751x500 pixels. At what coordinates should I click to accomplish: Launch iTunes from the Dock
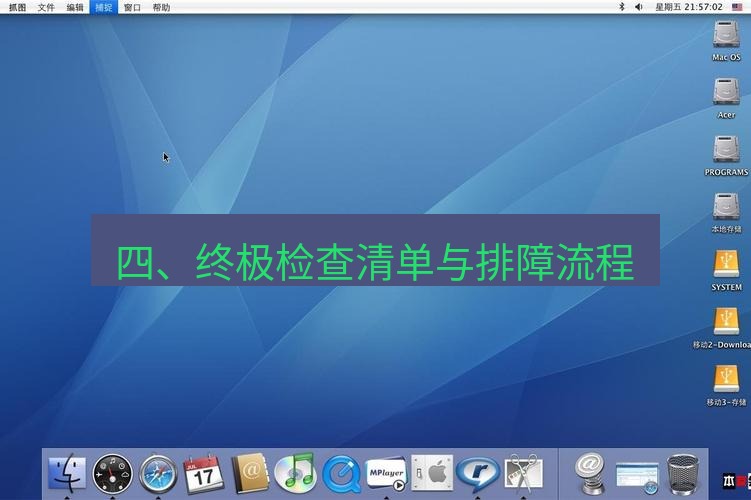296,473
